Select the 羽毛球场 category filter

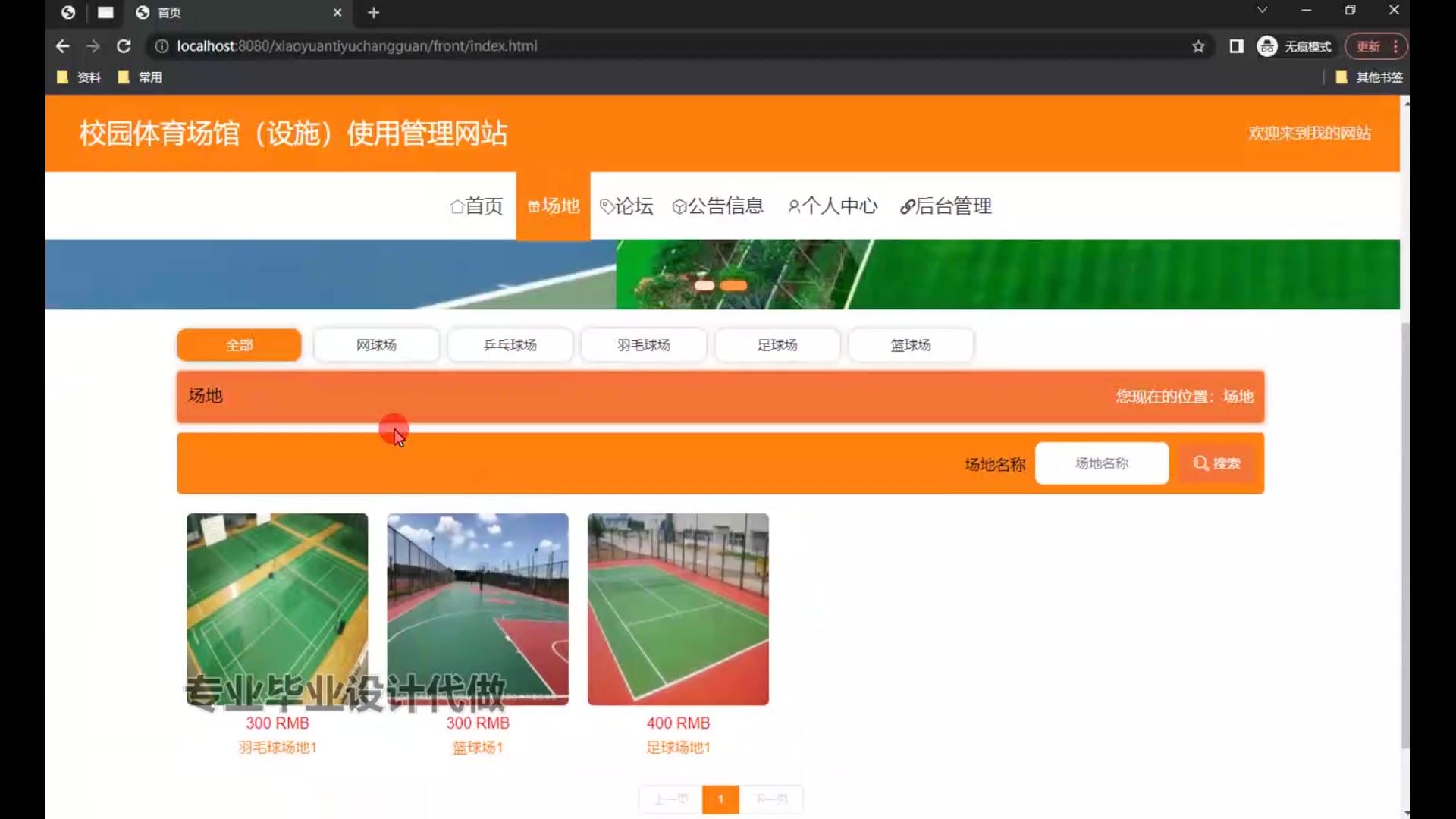[x=643, y=345]
